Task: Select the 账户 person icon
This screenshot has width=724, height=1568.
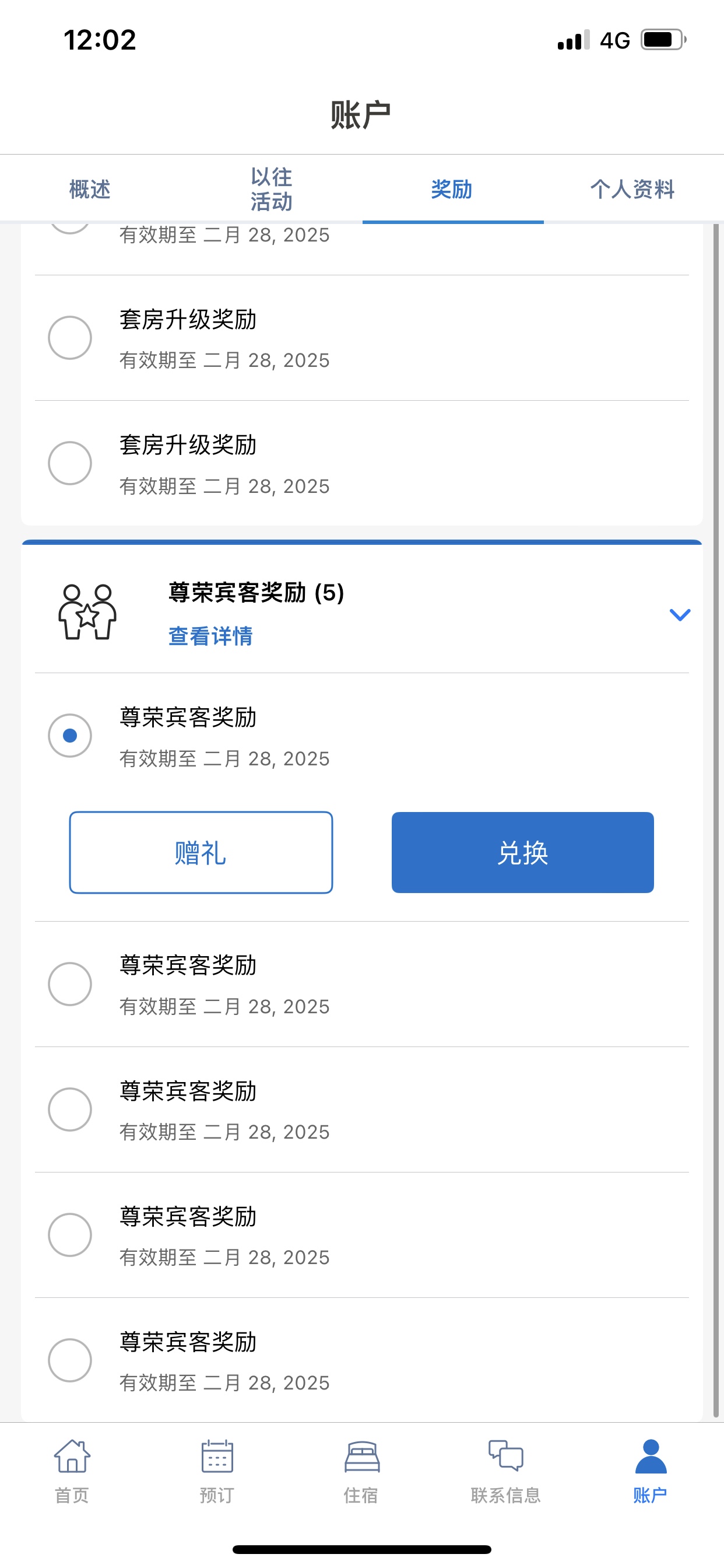Action: click(x=651, y=1456)
